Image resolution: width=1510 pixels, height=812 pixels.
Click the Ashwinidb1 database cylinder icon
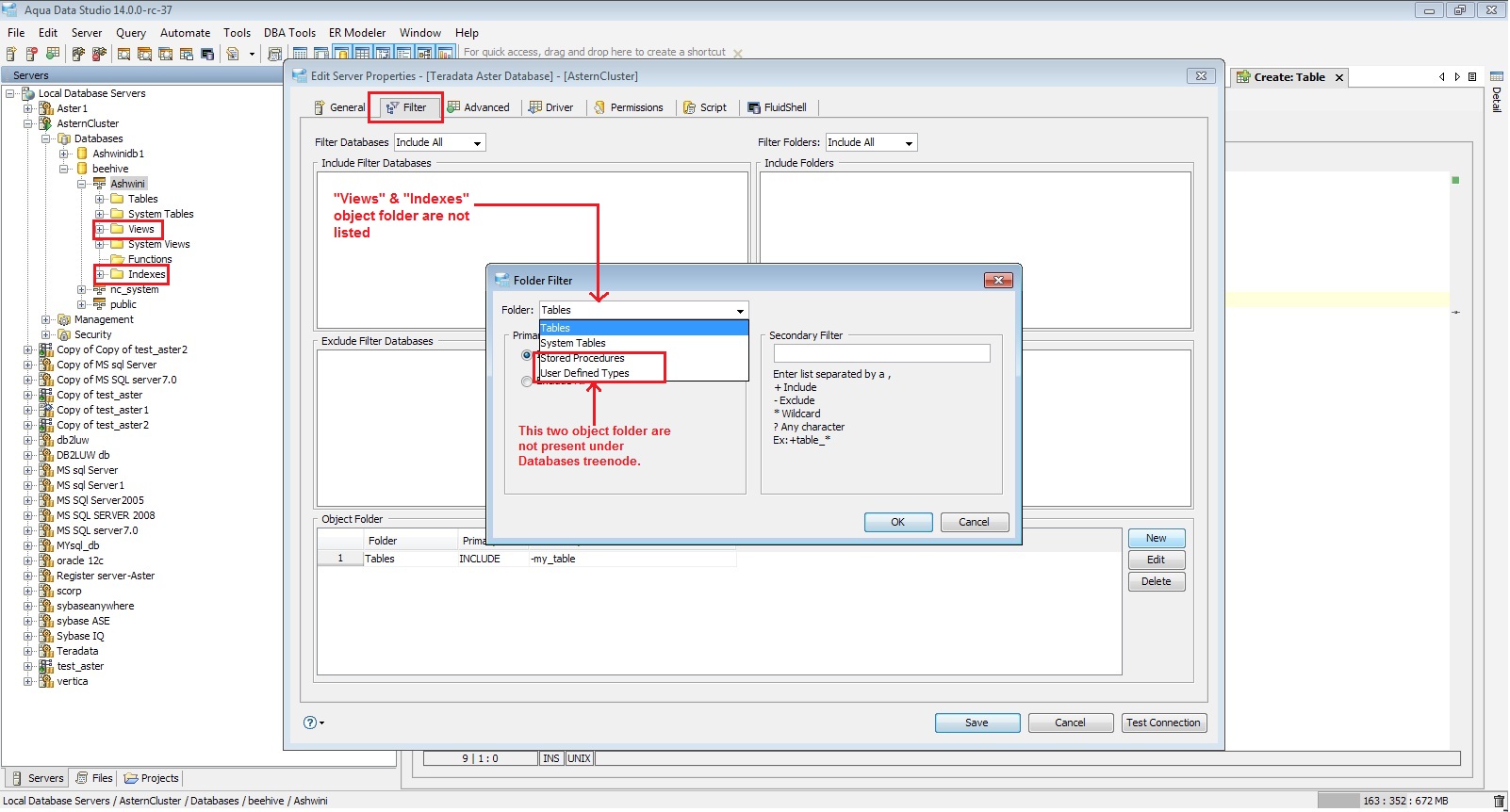coord(82,154)
